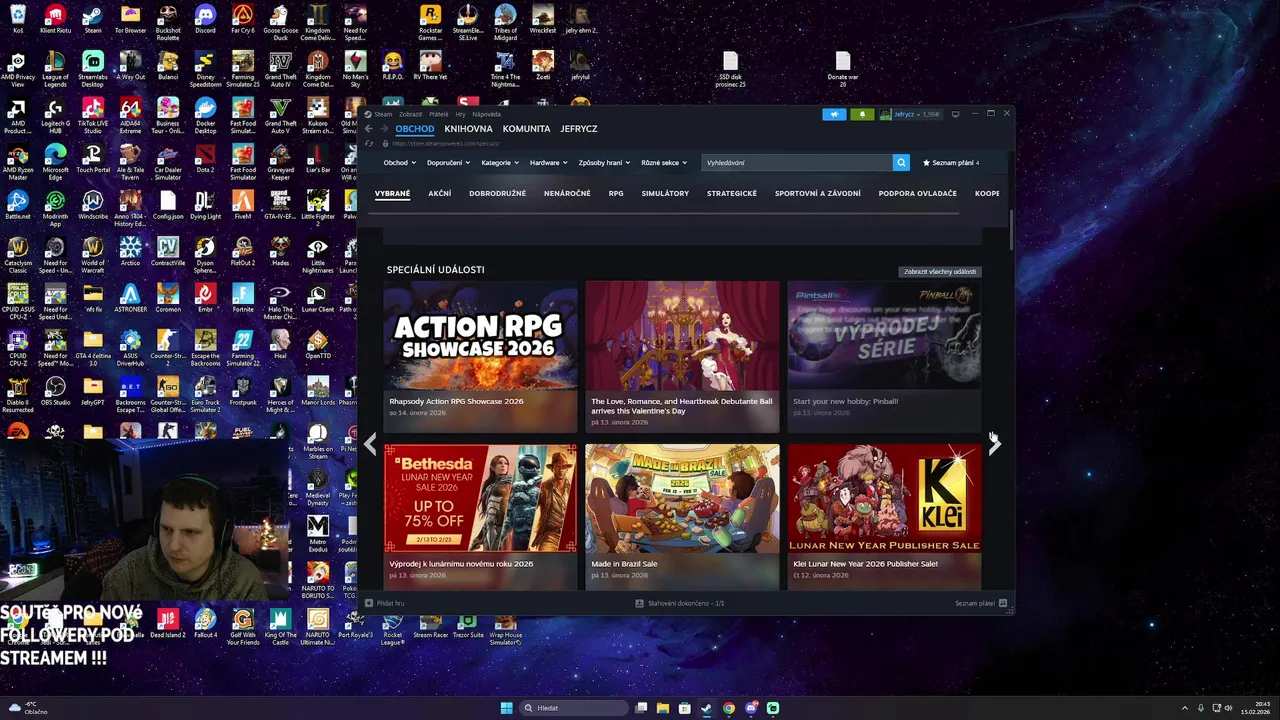Select the Tor Browser desktop icon

130,19
